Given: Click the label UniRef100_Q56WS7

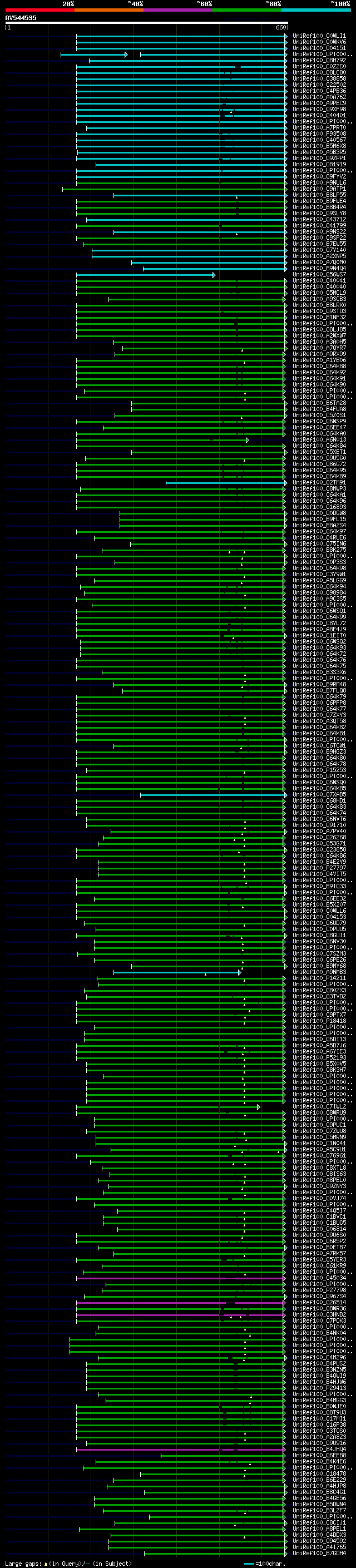Looking at the screenshot, I should 319,275.
